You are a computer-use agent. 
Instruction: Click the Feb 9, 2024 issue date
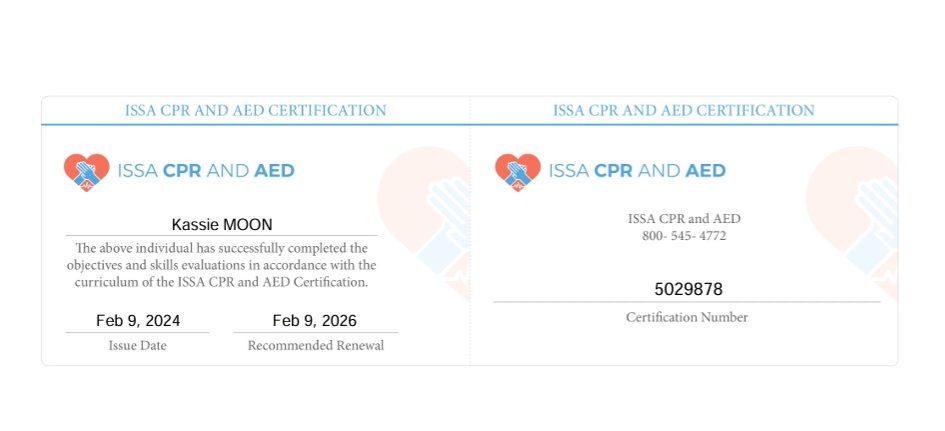coord(138,321)
